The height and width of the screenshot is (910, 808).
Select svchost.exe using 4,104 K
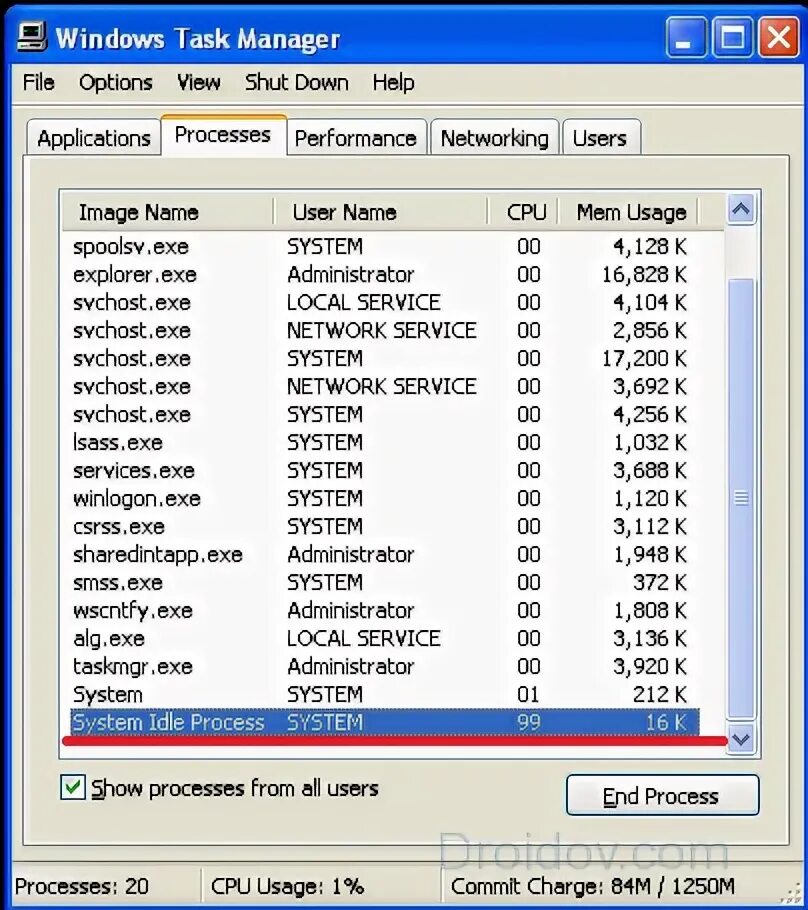pyautogui.click(x=380, y=302)
